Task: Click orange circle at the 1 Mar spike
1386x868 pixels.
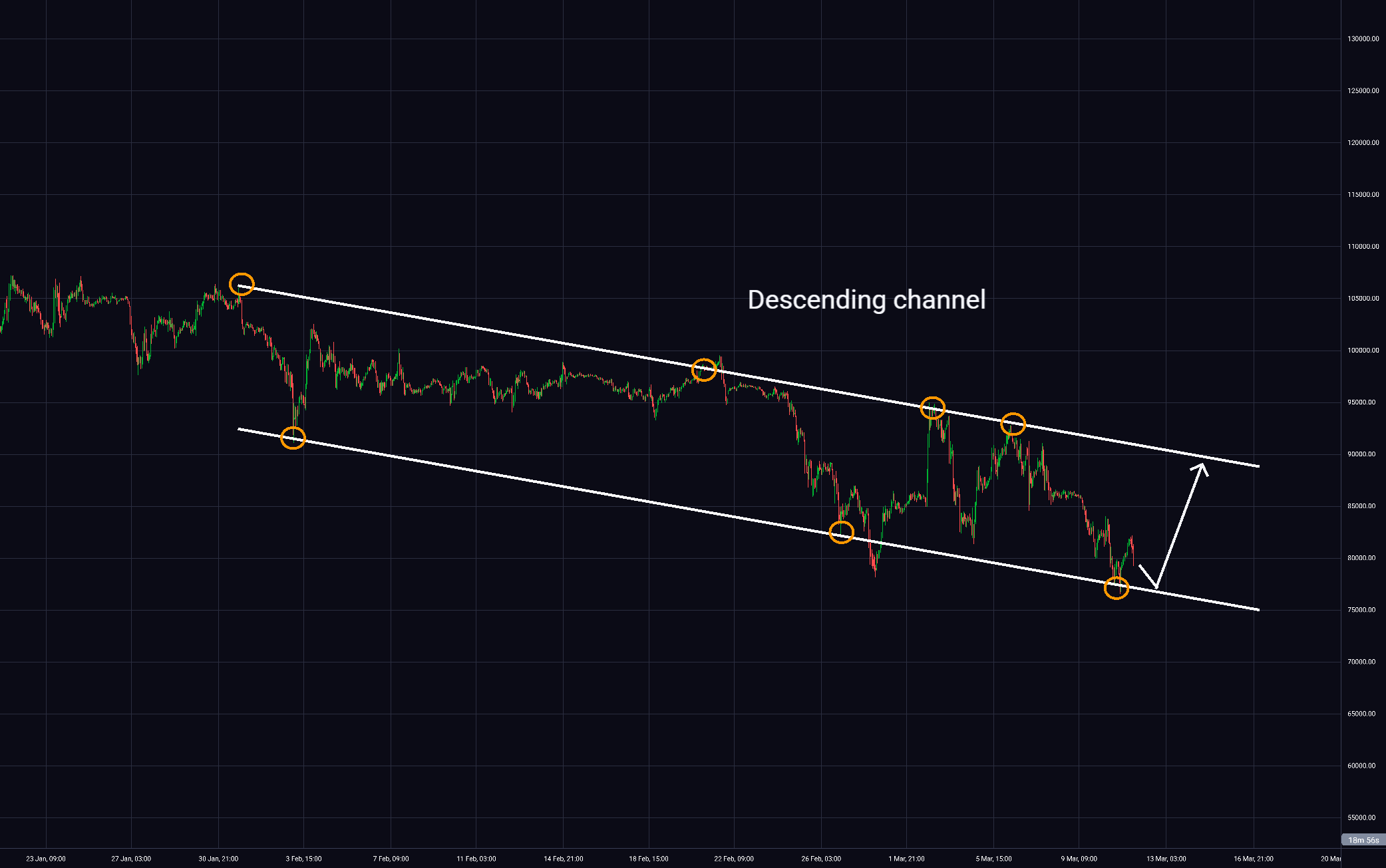Action: [x=933, y=408]
